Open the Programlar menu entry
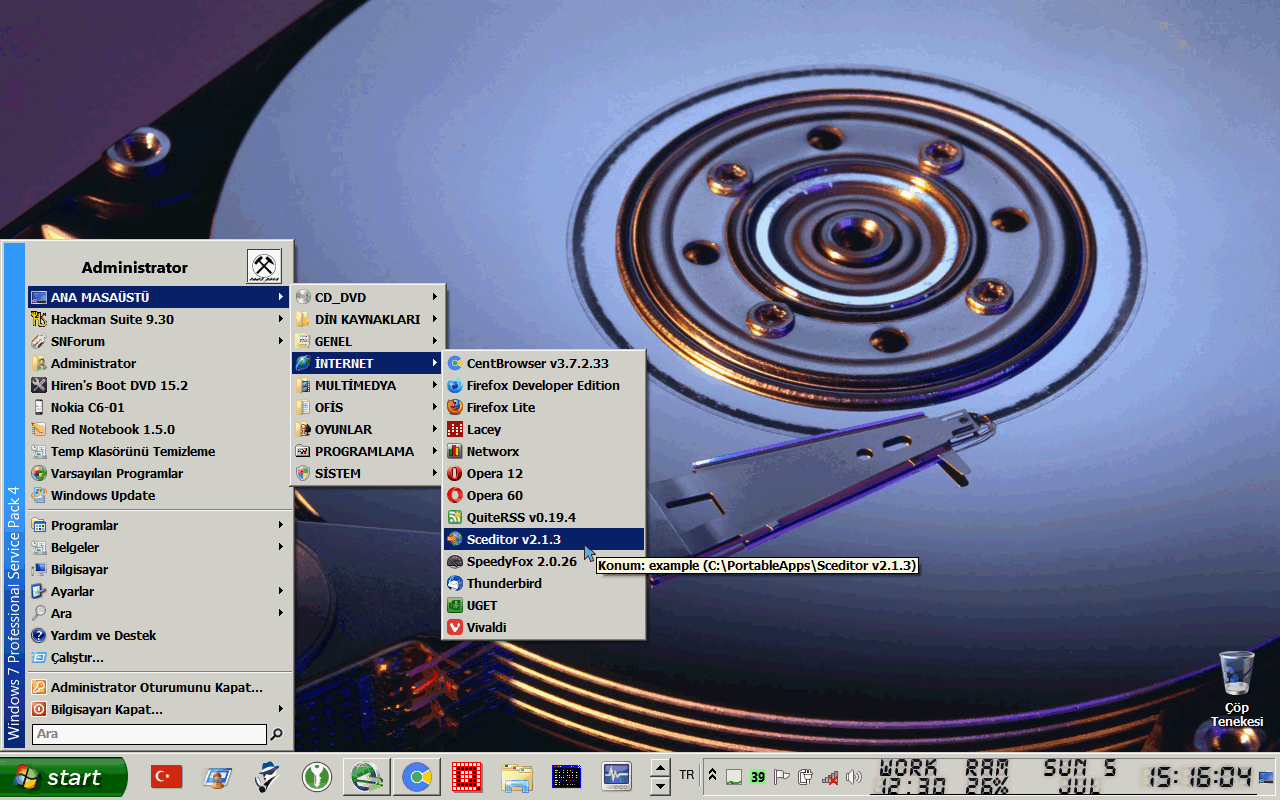 pos(159,525)
